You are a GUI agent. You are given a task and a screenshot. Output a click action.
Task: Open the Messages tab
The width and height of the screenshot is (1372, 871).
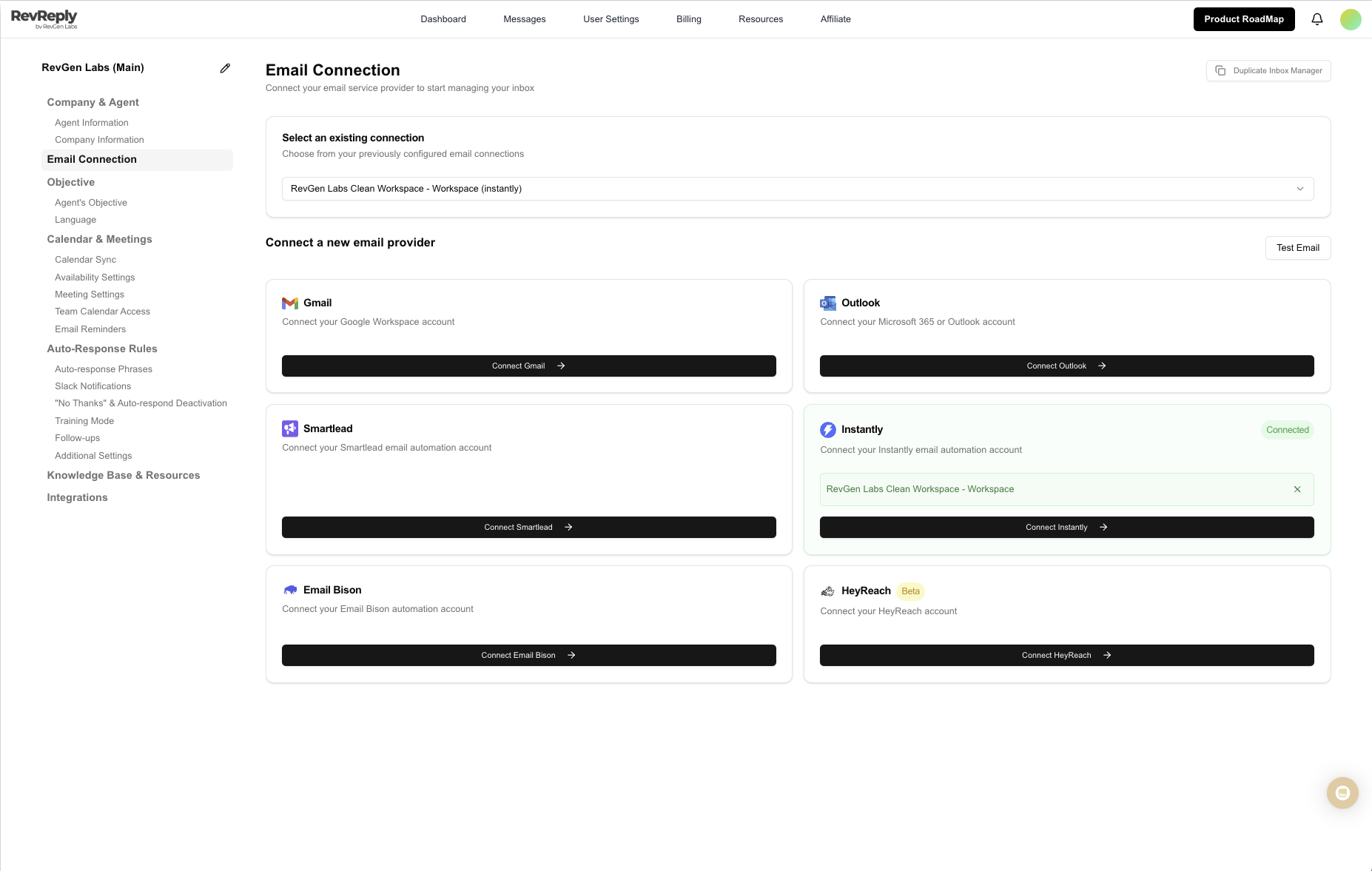point(525,19)
